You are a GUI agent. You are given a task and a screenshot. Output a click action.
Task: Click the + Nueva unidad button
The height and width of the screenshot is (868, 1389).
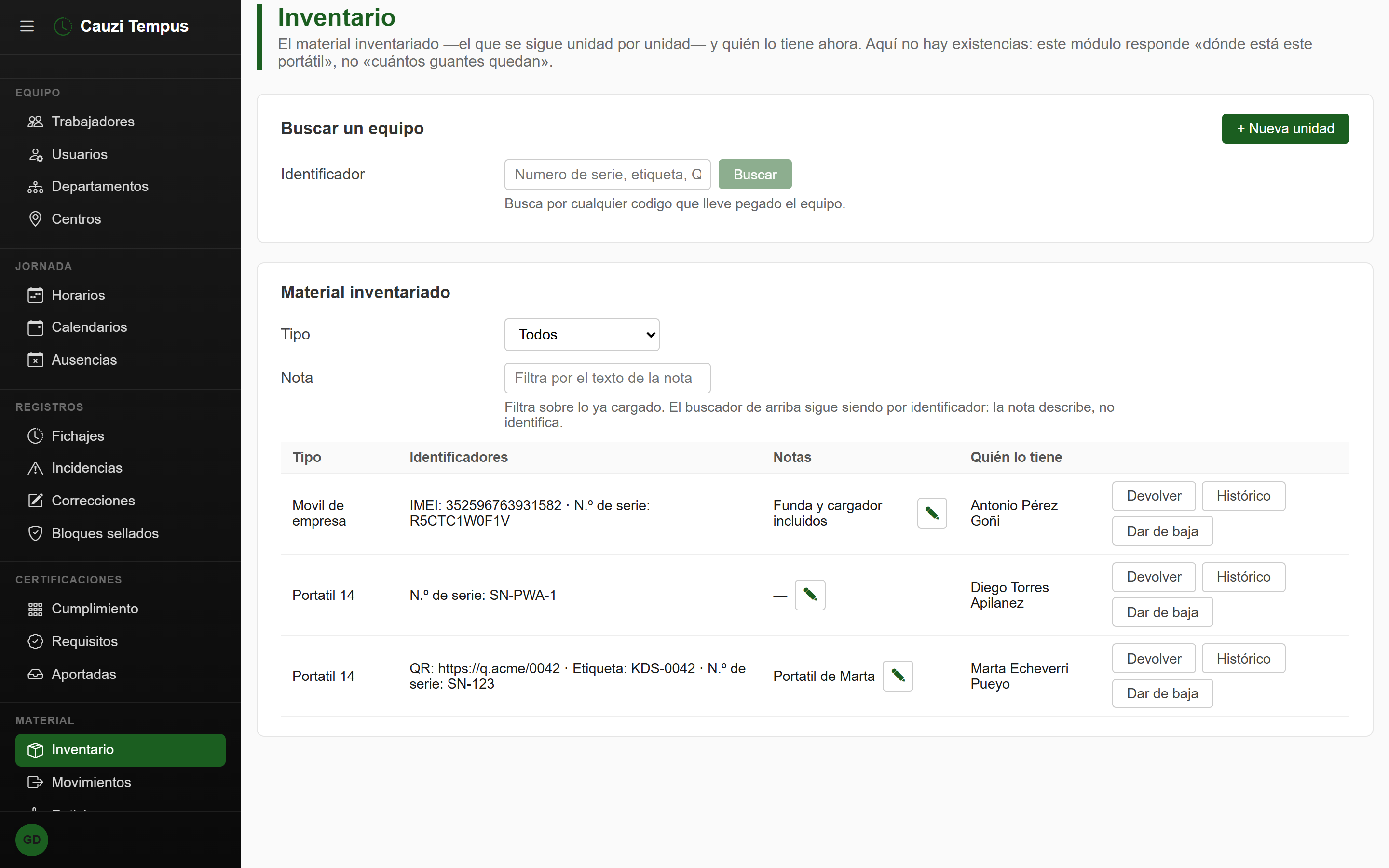[1285, 129]
